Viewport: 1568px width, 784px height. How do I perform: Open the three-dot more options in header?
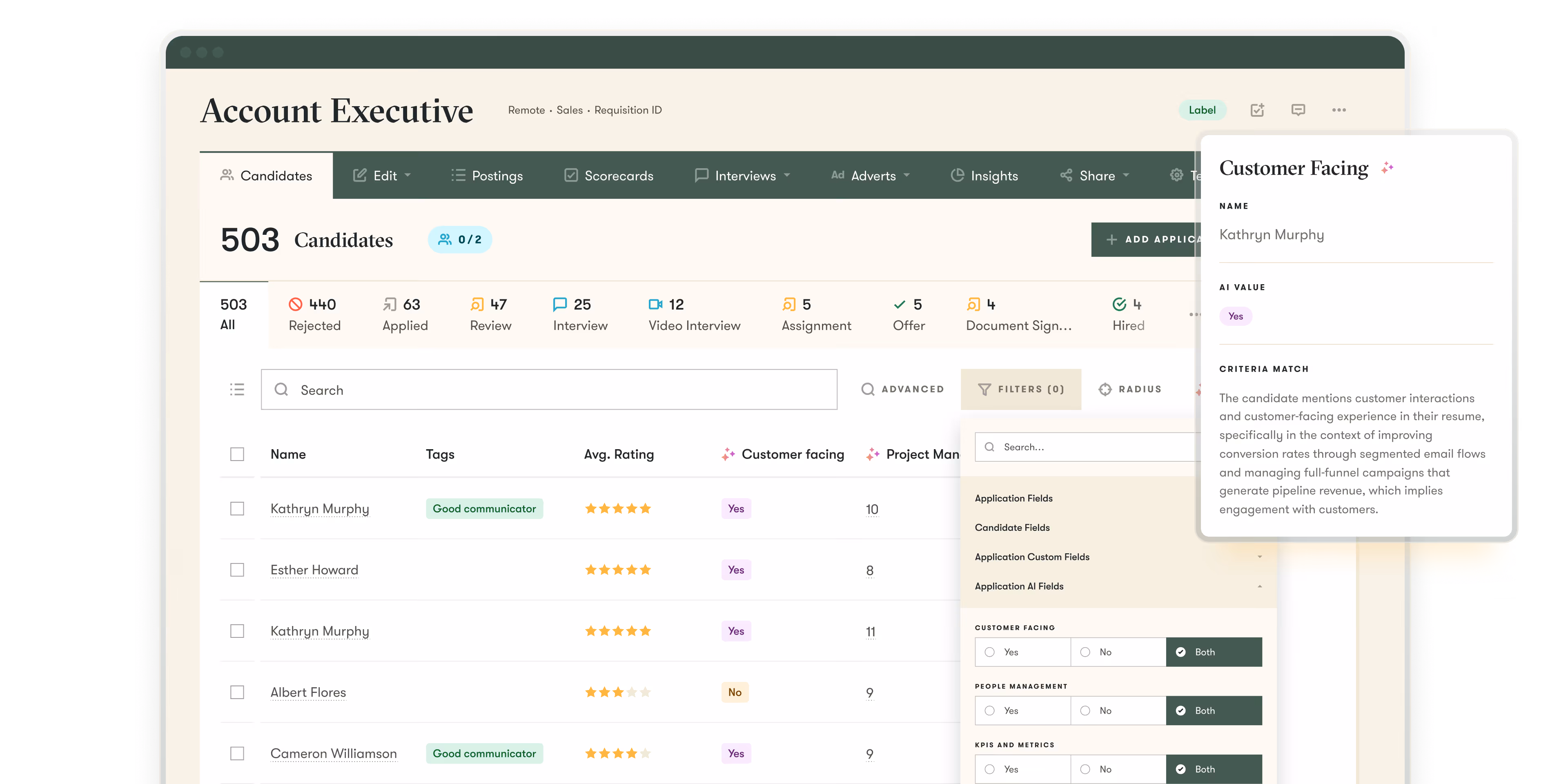1339,110
